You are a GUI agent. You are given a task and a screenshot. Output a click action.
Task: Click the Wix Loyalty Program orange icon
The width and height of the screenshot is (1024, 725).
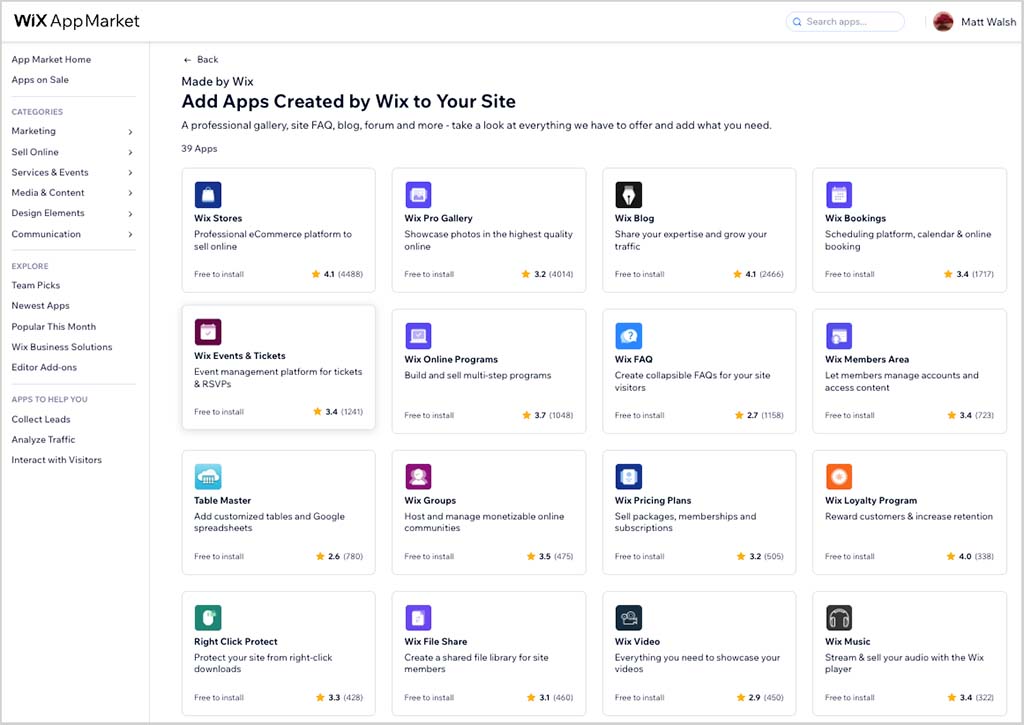tap(839, 477)
